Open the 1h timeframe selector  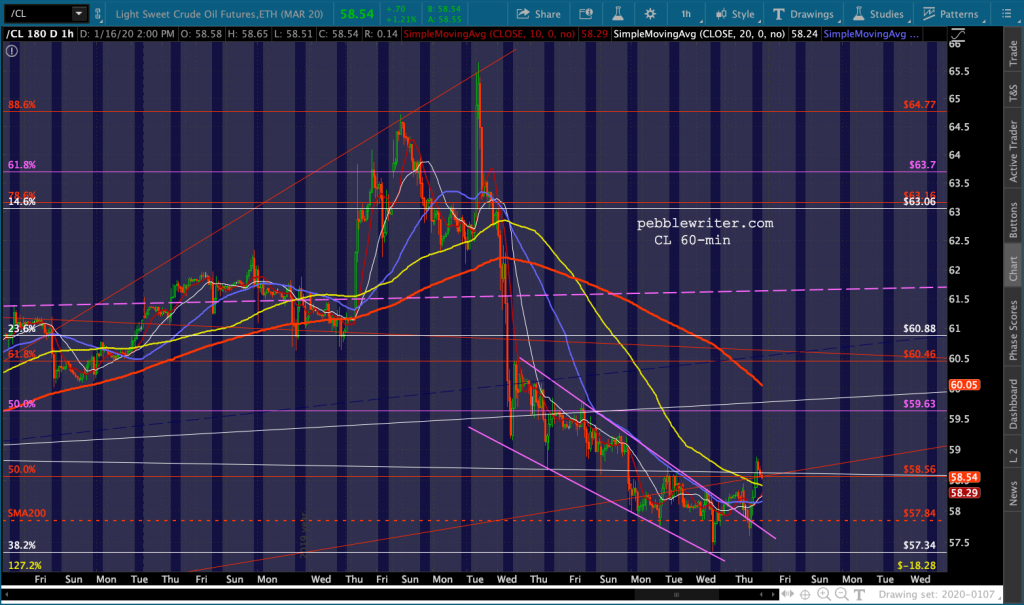(685, 14)
